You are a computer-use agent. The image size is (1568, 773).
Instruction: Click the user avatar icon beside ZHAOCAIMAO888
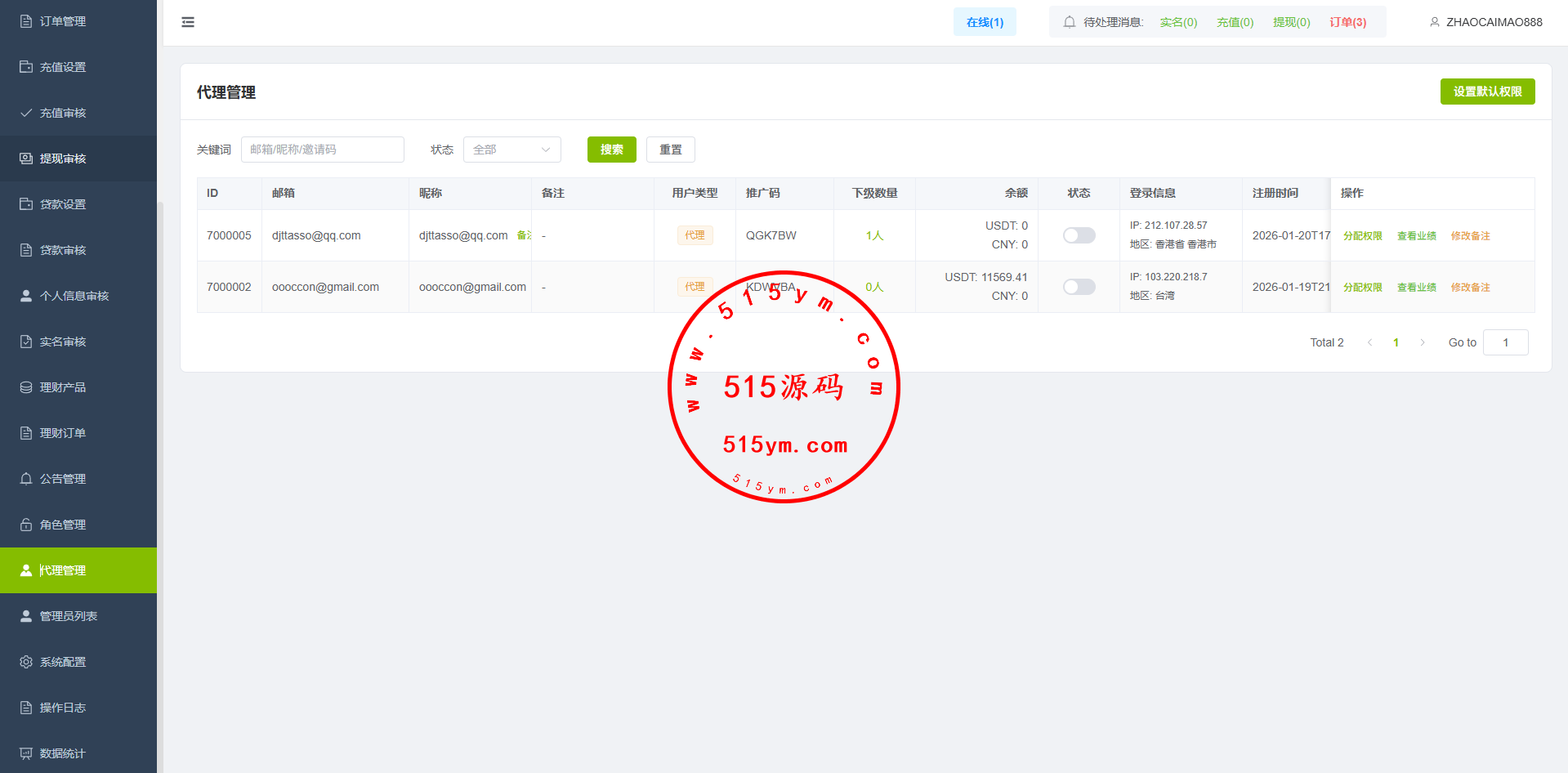click(1434, 22)
